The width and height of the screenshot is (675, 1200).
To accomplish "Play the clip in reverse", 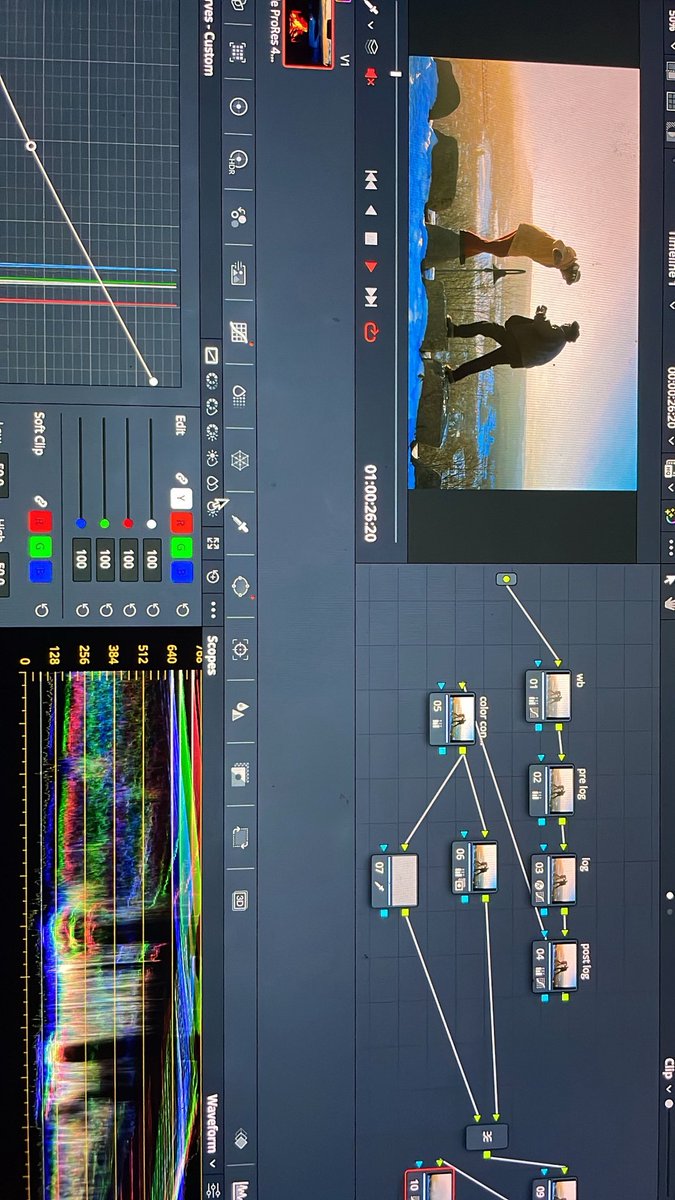I will tap(371, 211).
